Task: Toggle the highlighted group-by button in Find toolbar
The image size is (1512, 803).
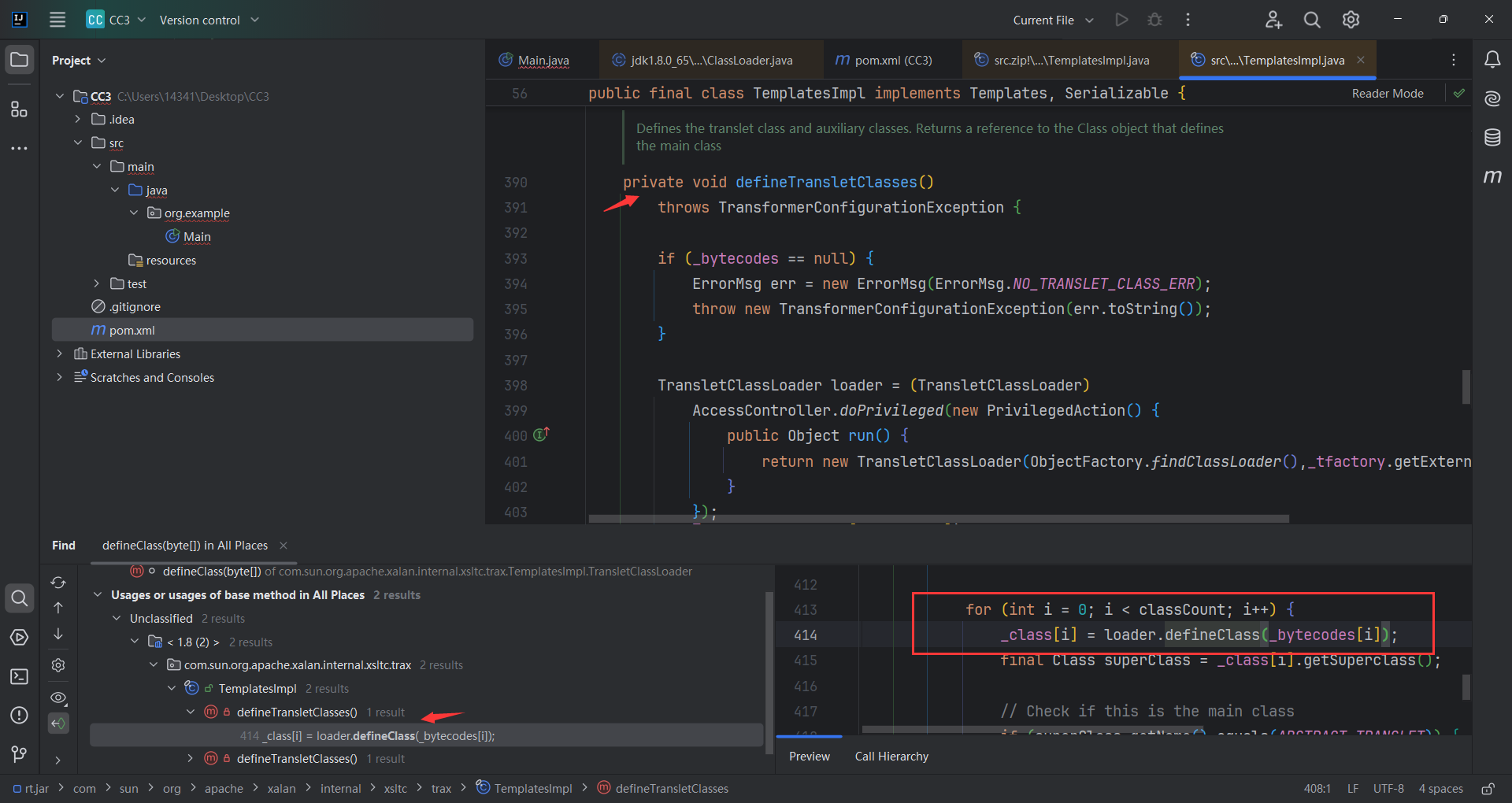Action: (x=58, y=723)
